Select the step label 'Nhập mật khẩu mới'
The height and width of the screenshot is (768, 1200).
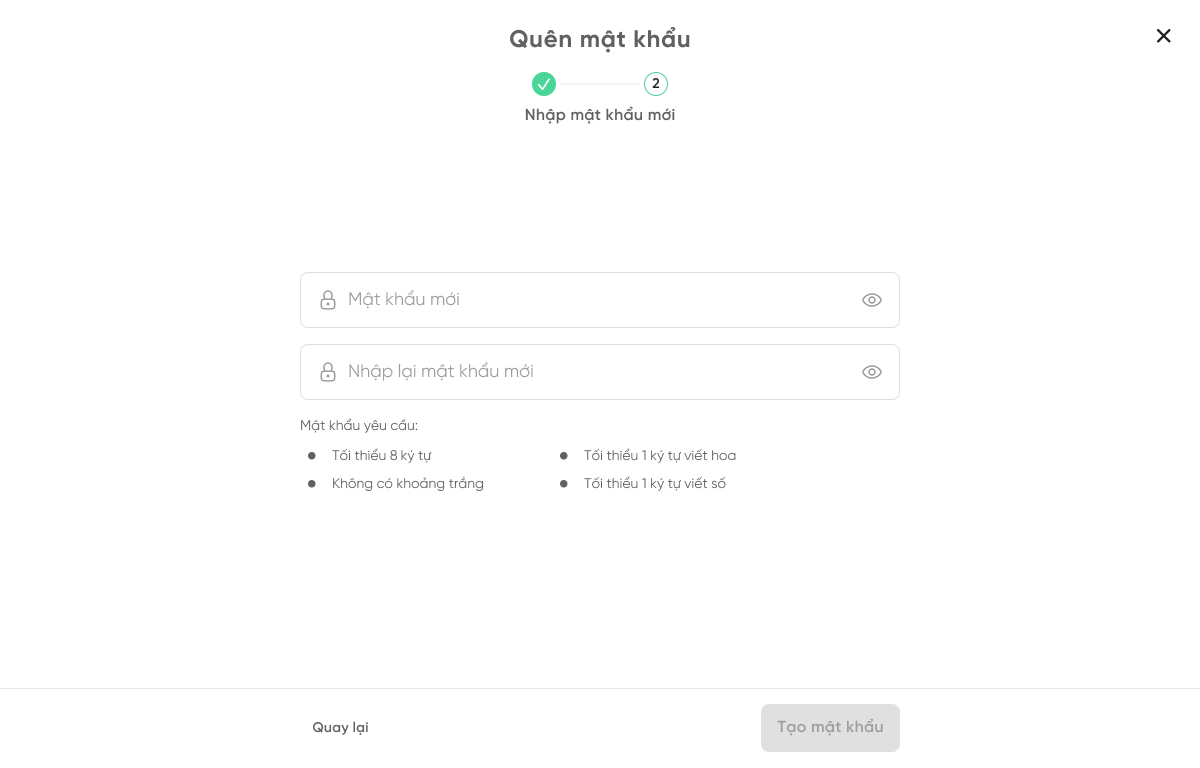(599, 114)
